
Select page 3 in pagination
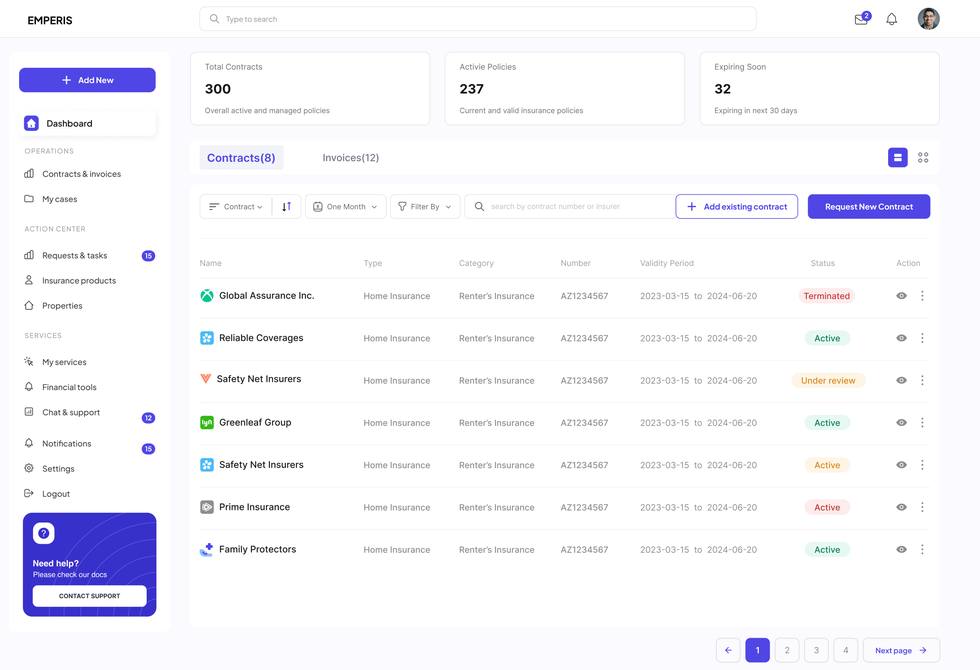click(x=816, y=650)
